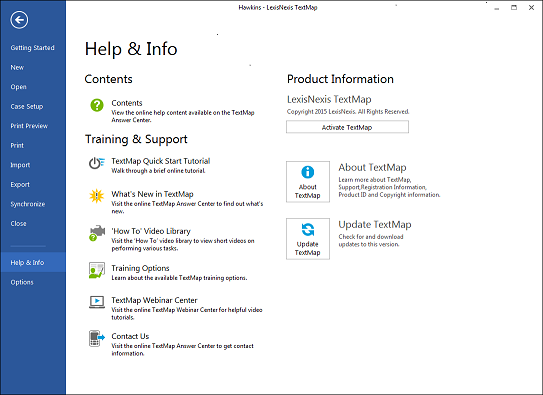Open TextMap Quick Start Tutorial link
This screenshot has height=395, width=543.
click(x=161, y=161)
